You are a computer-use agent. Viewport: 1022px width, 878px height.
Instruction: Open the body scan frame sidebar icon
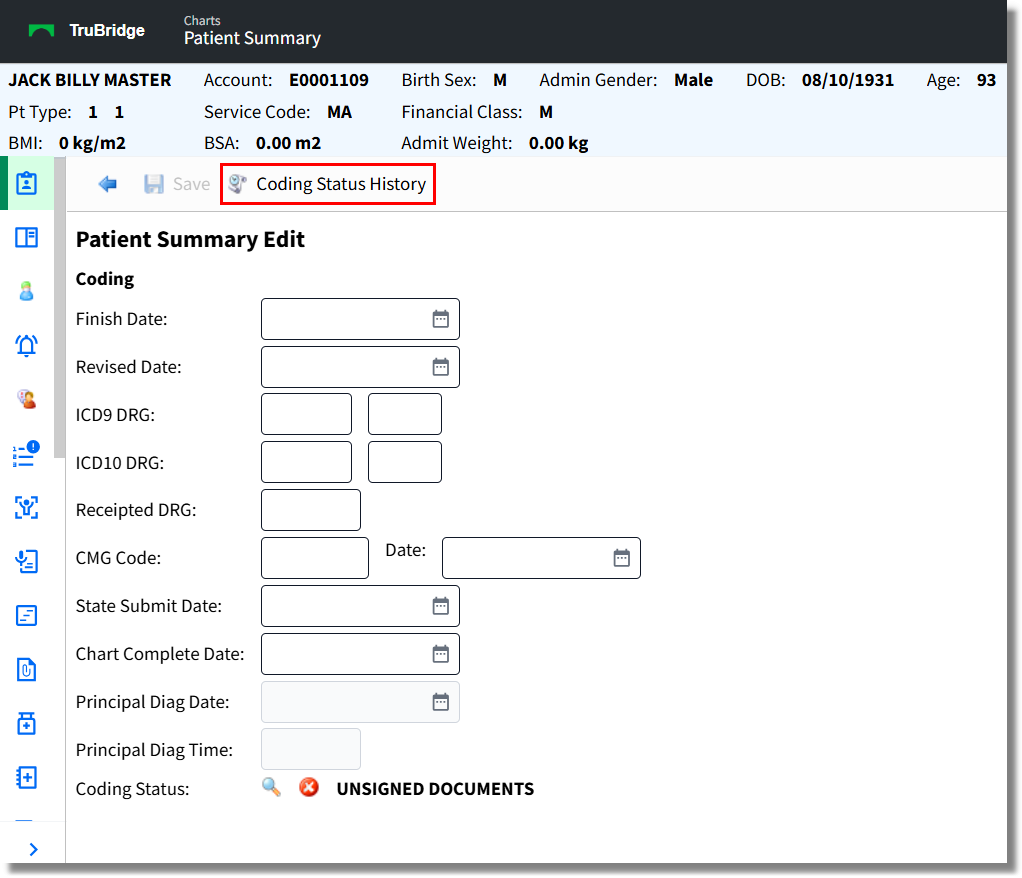27,507
